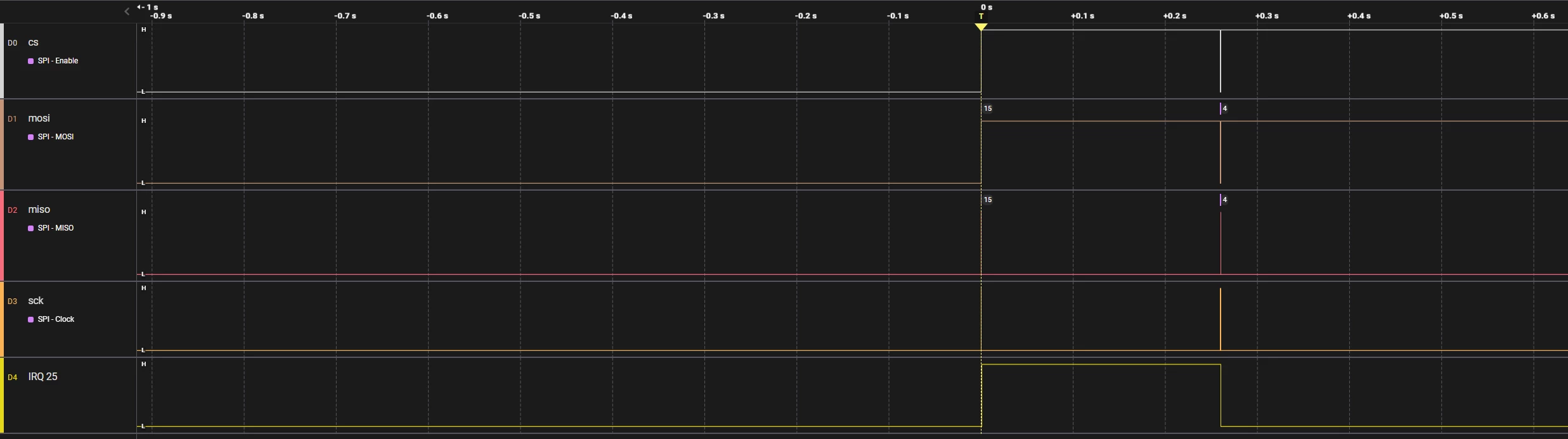Click the D3 channel index label
The height and width of the screenshot is (439, 1568).
[12, 302]
